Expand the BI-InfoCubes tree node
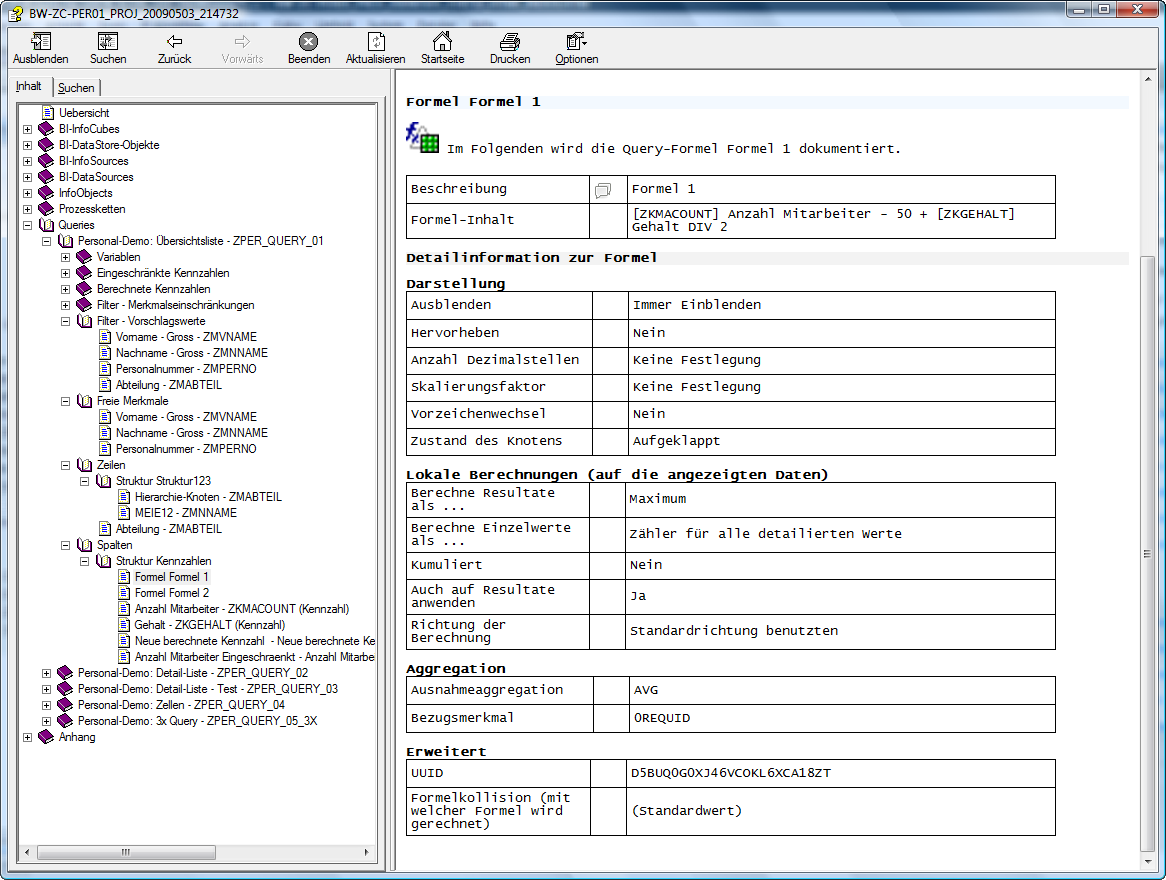The width and height of the screenshot is (1166, 880). tap(28, 129)
